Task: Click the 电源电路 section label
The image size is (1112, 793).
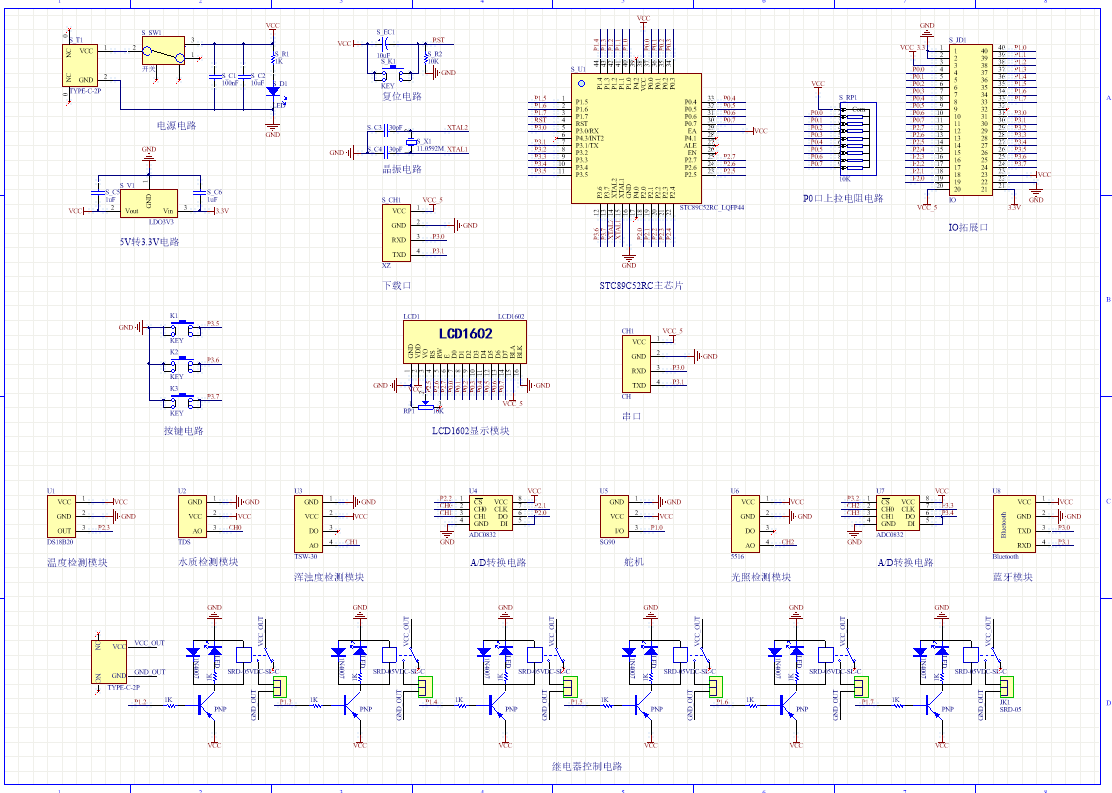Action: [176, 126]
